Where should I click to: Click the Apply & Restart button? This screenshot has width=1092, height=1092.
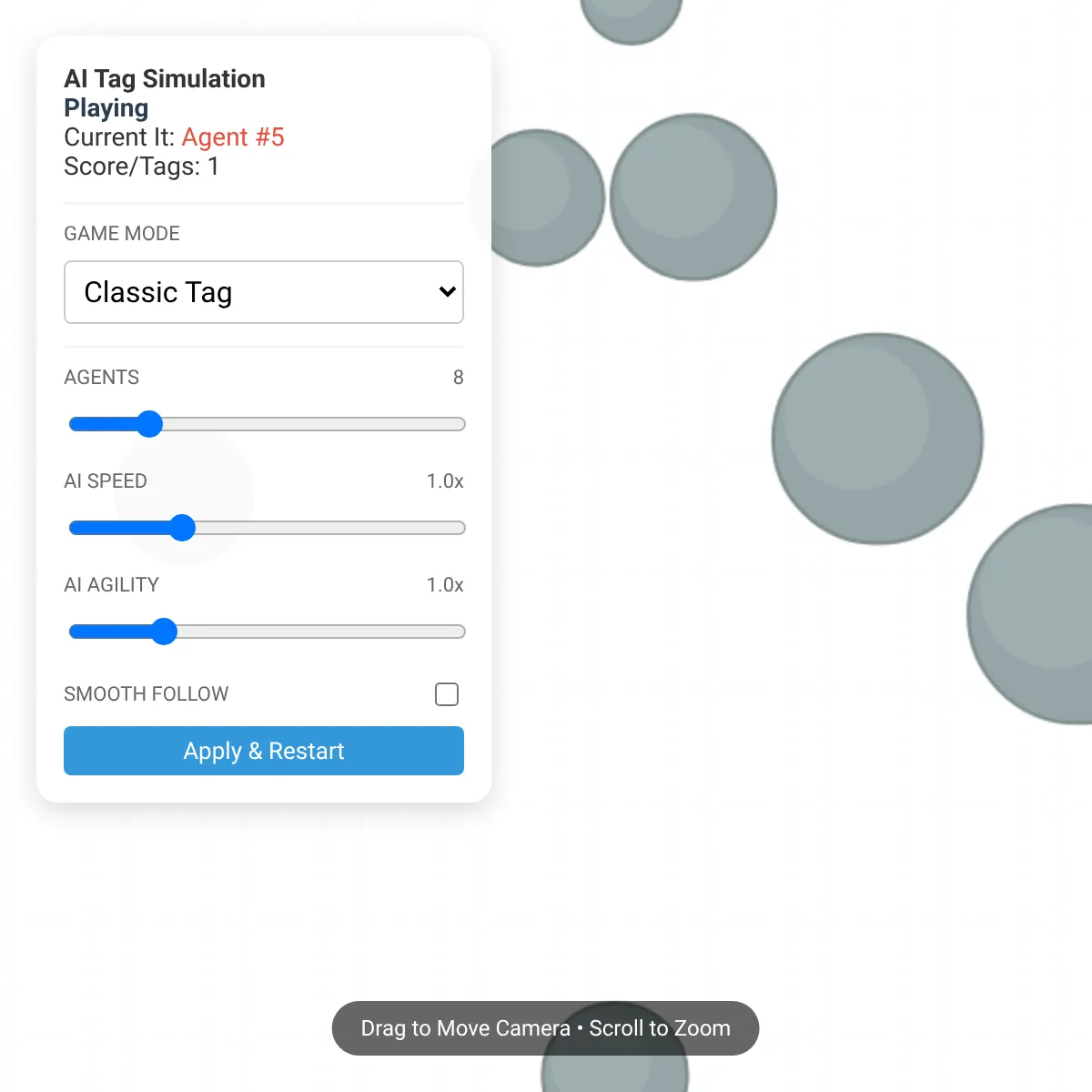click(264, 751)
